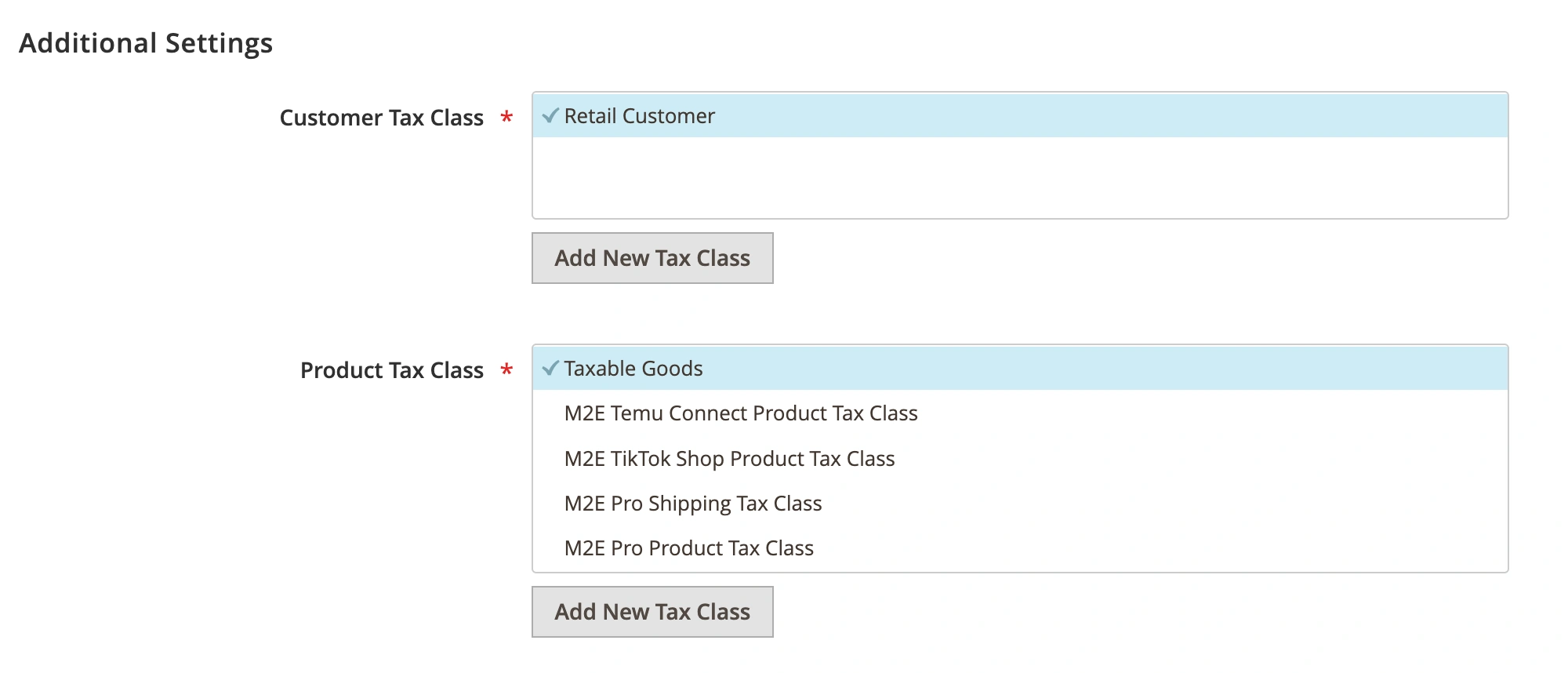Pick M2E Pro Product Tax Class

(688, 548)
